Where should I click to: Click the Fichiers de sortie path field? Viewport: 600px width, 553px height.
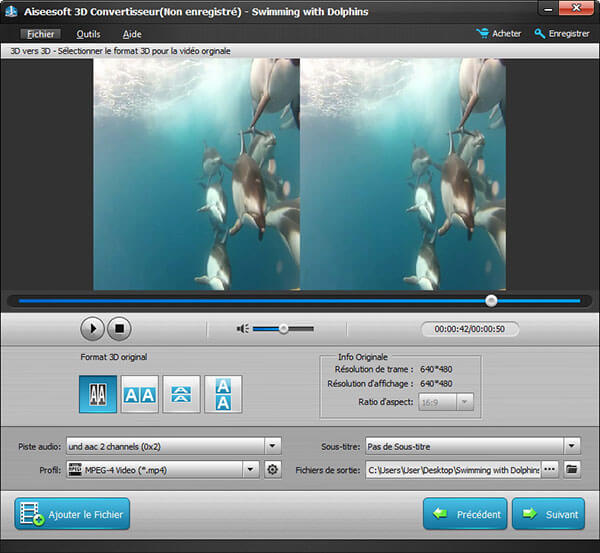coord(453,470)
